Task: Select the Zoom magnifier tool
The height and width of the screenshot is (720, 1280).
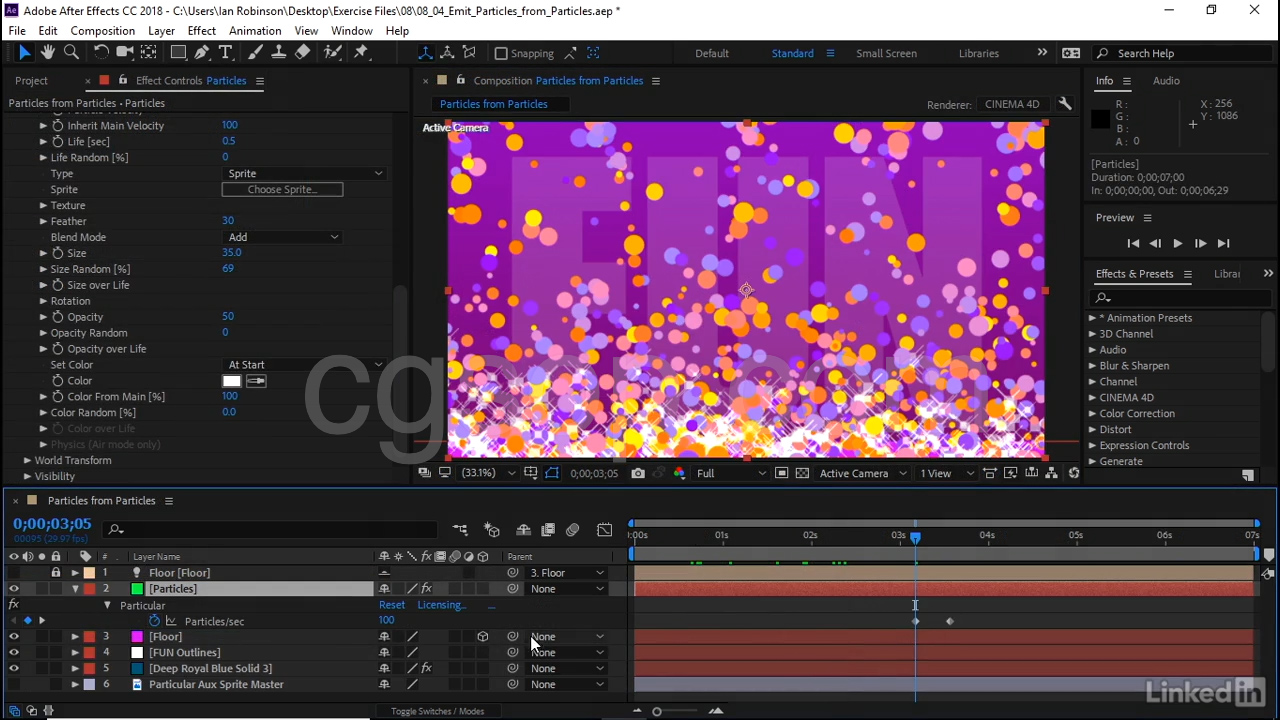Action: [x=72, y=53]
